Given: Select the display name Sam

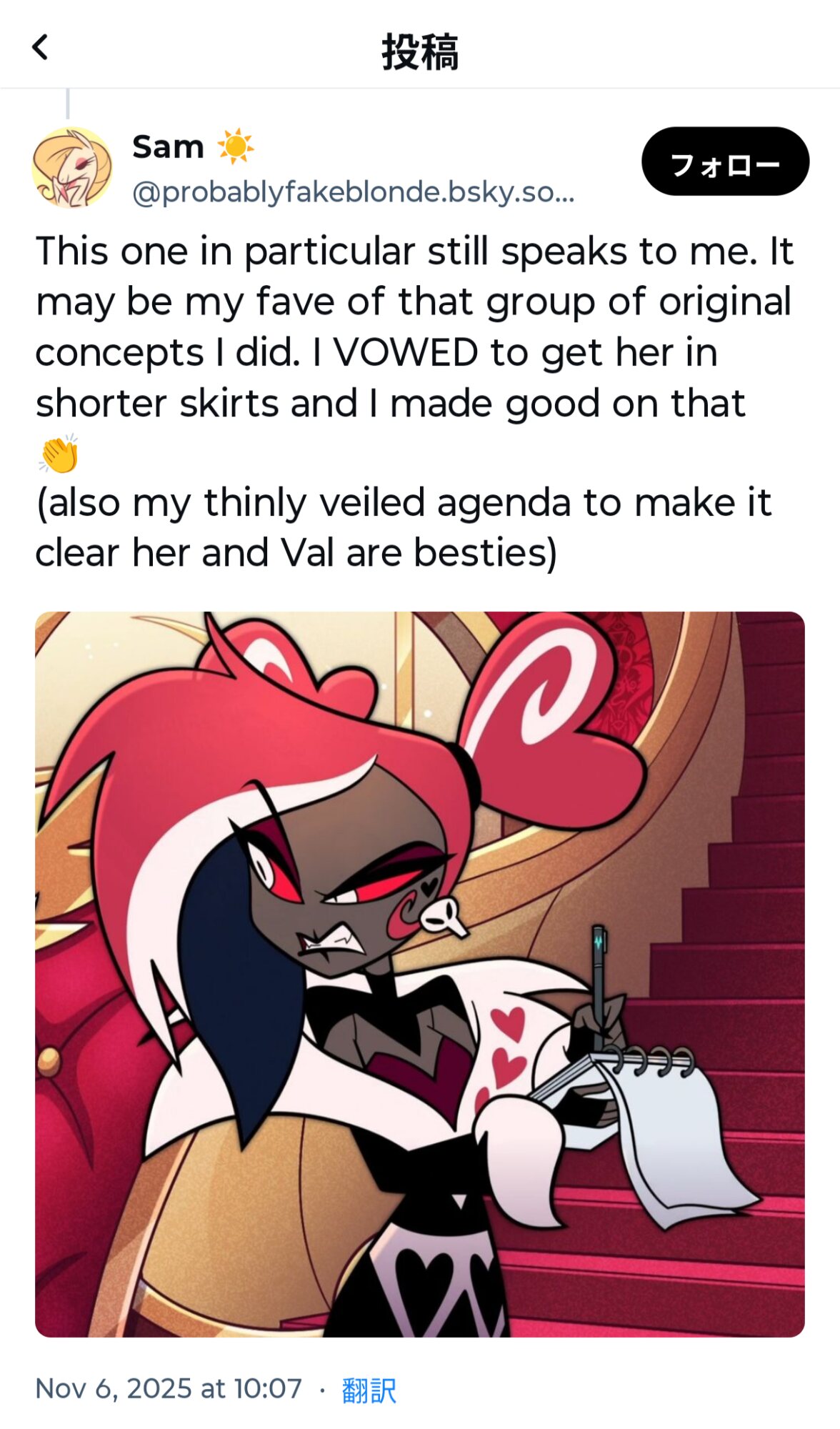Looking at the screenshot, I should click(x=169, y=147).
